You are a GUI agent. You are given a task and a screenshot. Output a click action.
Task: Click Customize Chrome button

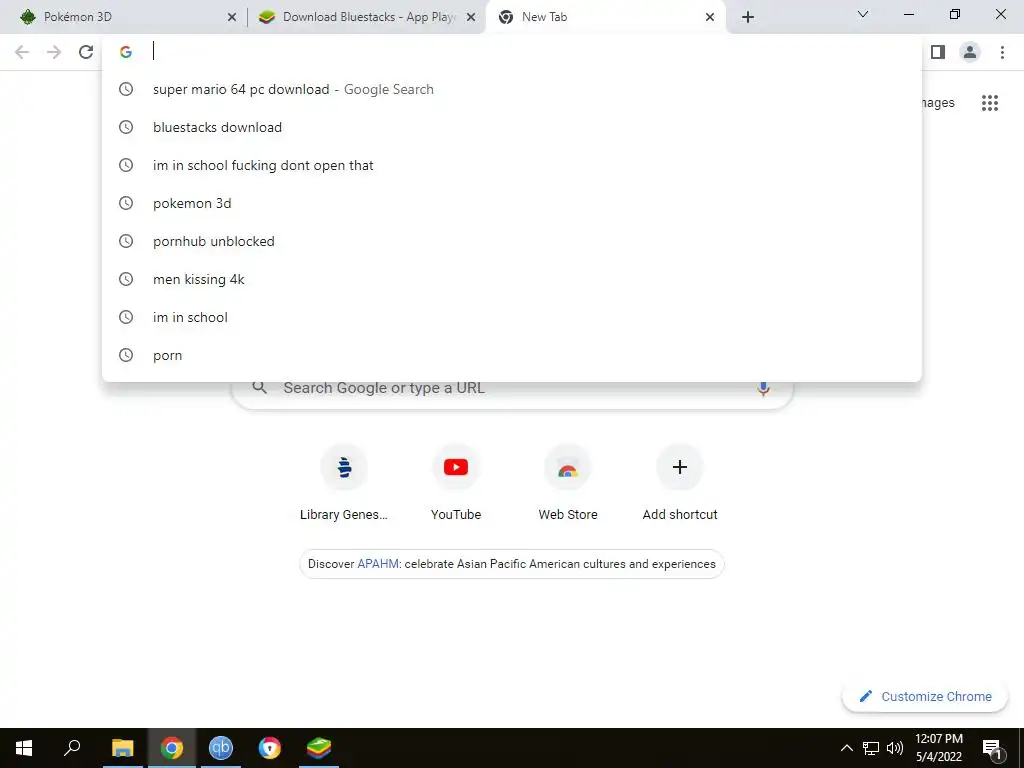click(925, 696)
